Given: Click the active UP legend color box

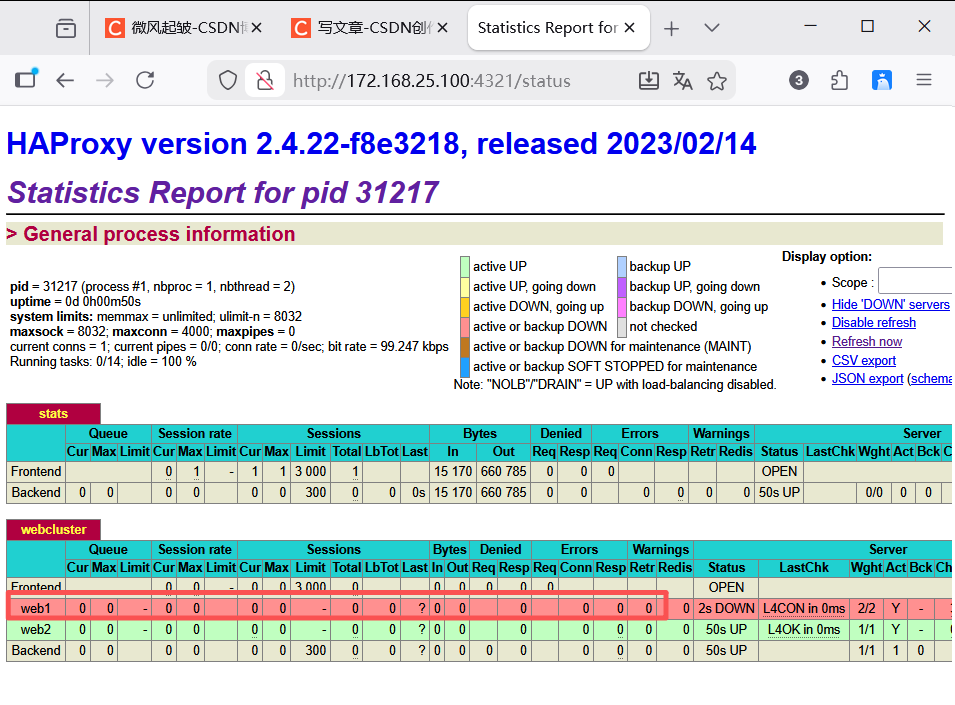Looking at the screenshot, I should click(x=465, y=266).
